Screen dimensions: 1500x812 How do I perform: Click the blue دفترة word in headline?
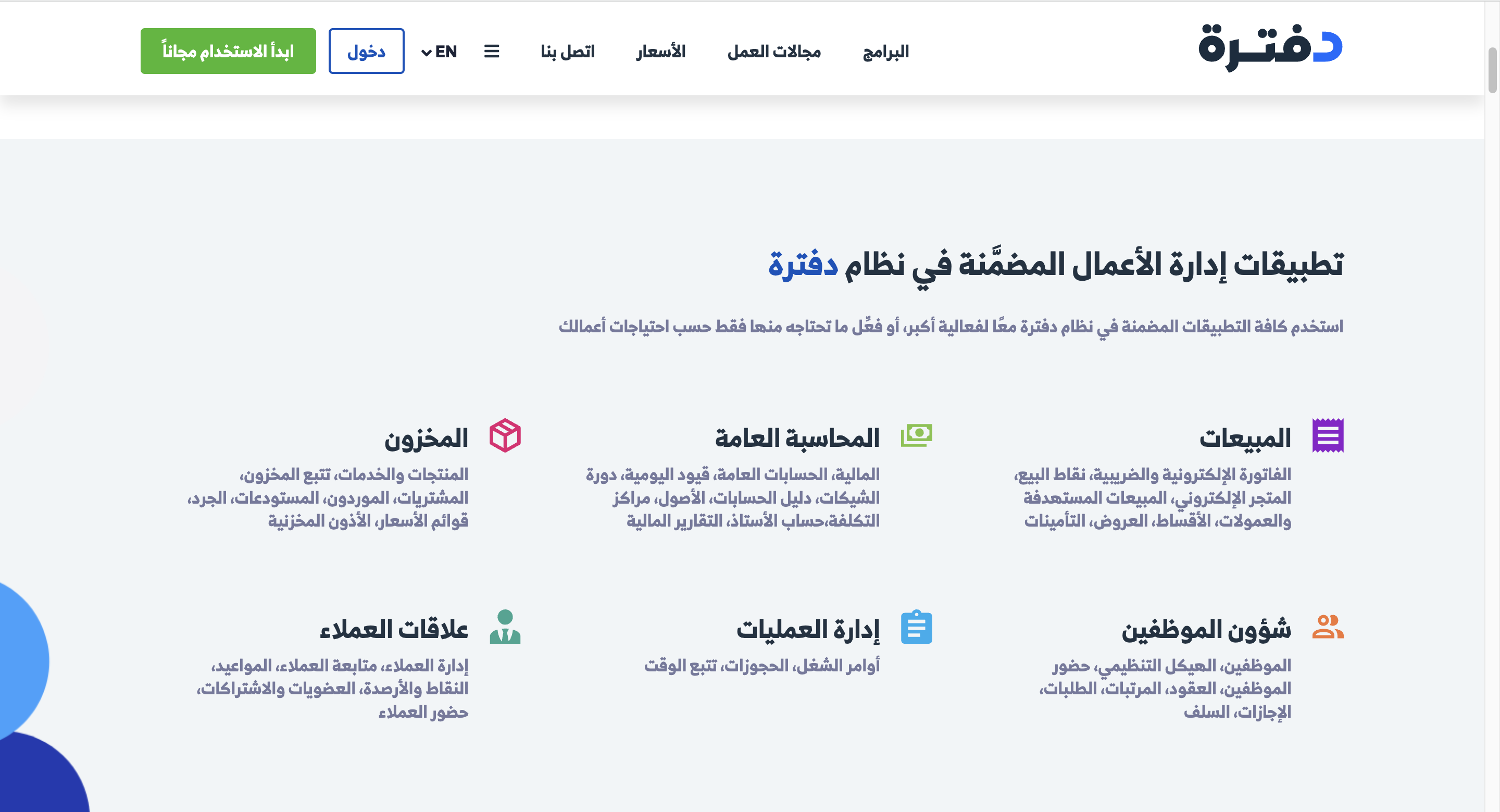tap(803, 265)
